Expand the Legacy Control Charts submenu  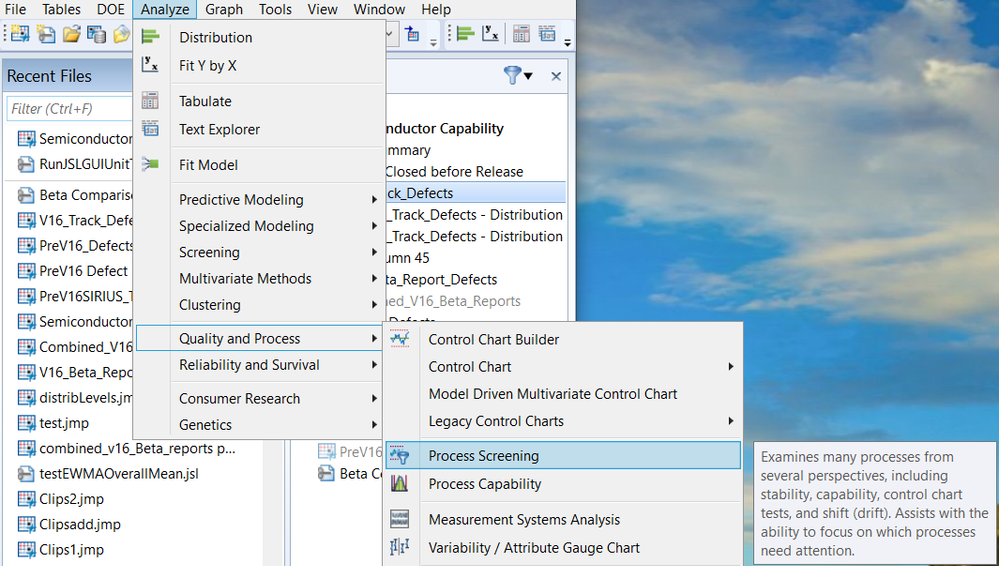[x=731, y=421]
